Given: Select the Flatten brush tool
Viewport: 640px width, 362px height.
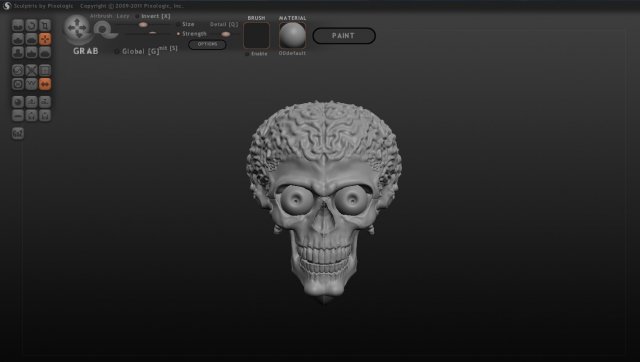Looking at the screenshot, I should 31,39.
